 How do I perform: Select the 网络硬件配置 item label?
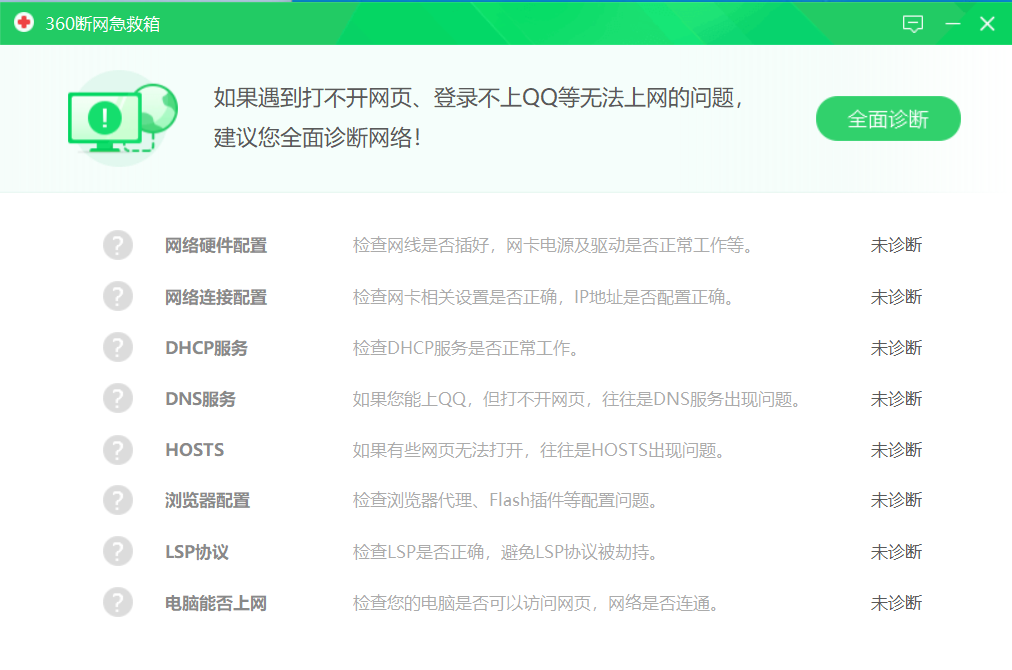click(x=216, y=246)
